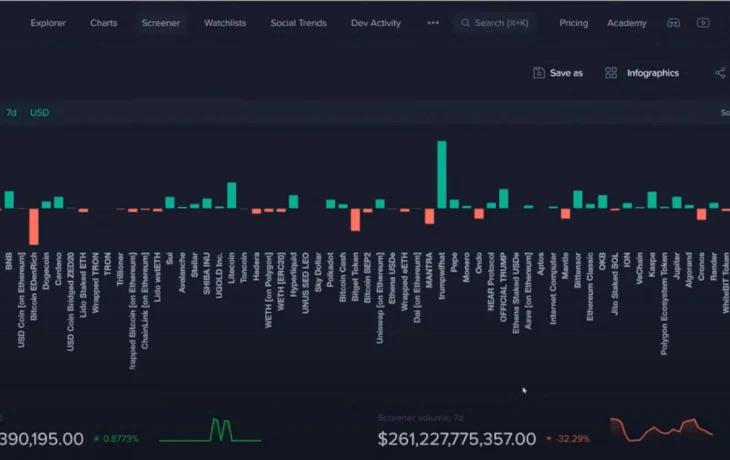Screen dimensions: 730x460
Task: Click the Pepe axis label
Action: pos(454,262)
